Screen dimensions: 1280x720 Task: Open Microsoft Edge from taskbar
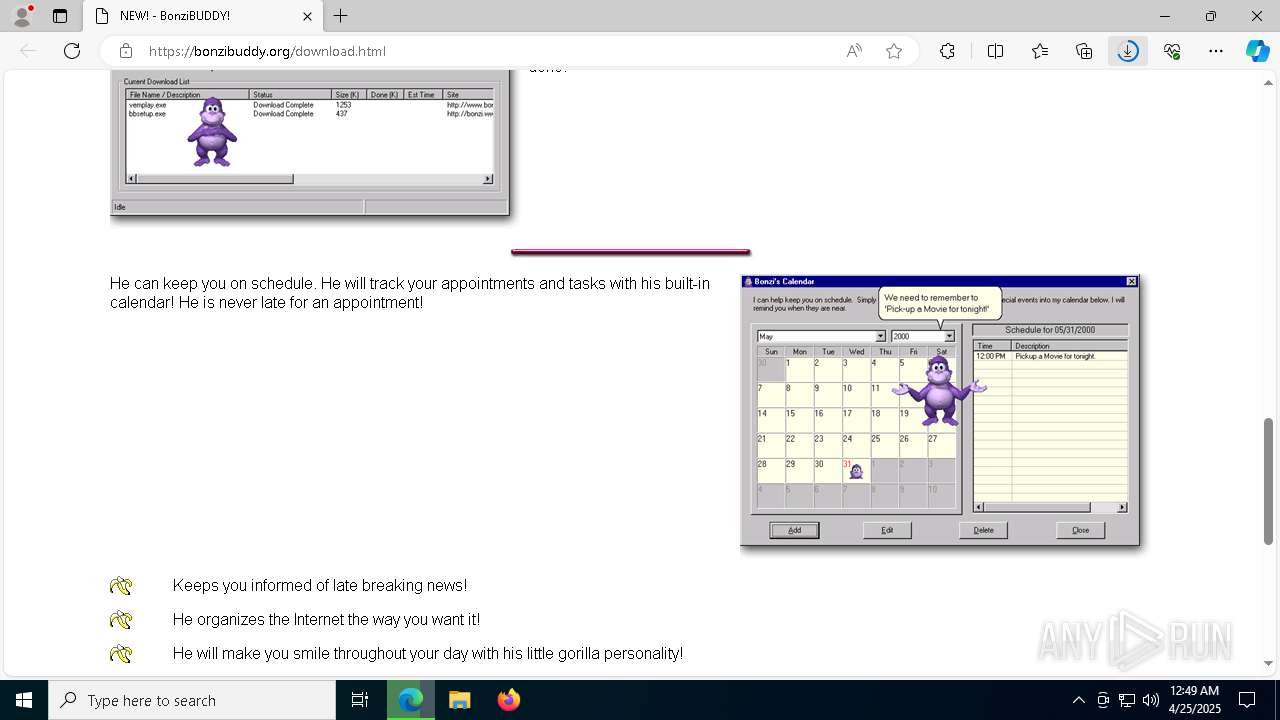410,700
